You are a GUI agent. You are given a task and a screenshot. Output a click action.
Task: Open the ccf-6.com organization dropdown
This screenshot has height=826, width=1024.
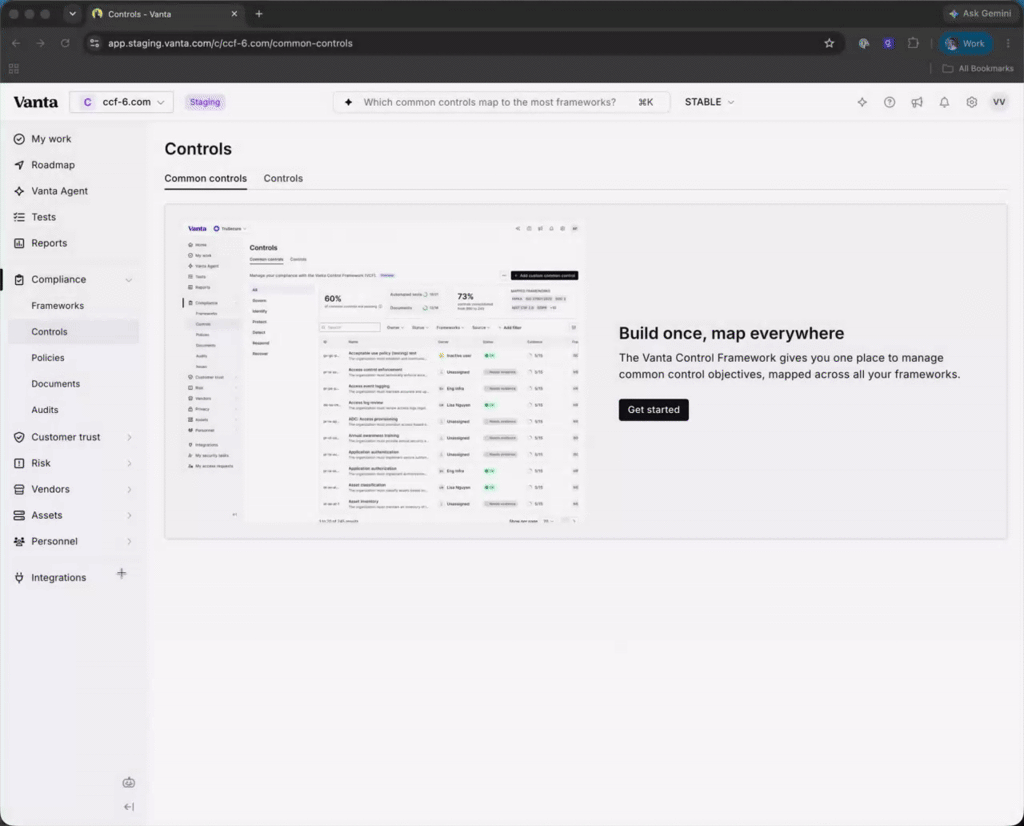pos(121,102)
